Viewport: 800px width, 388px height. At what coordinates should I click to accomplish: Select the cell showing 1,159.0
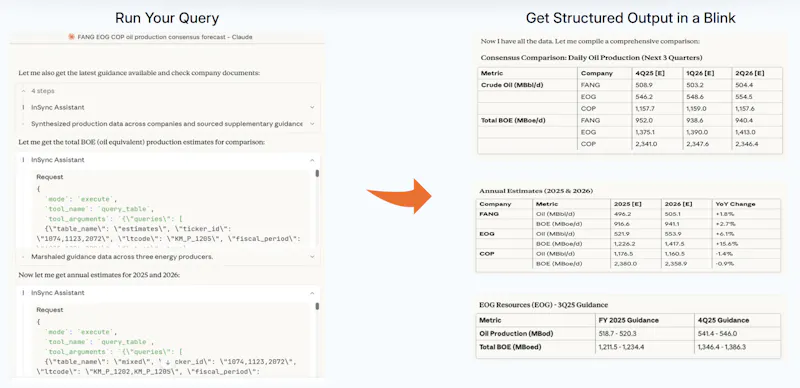[x=707, y=109]
